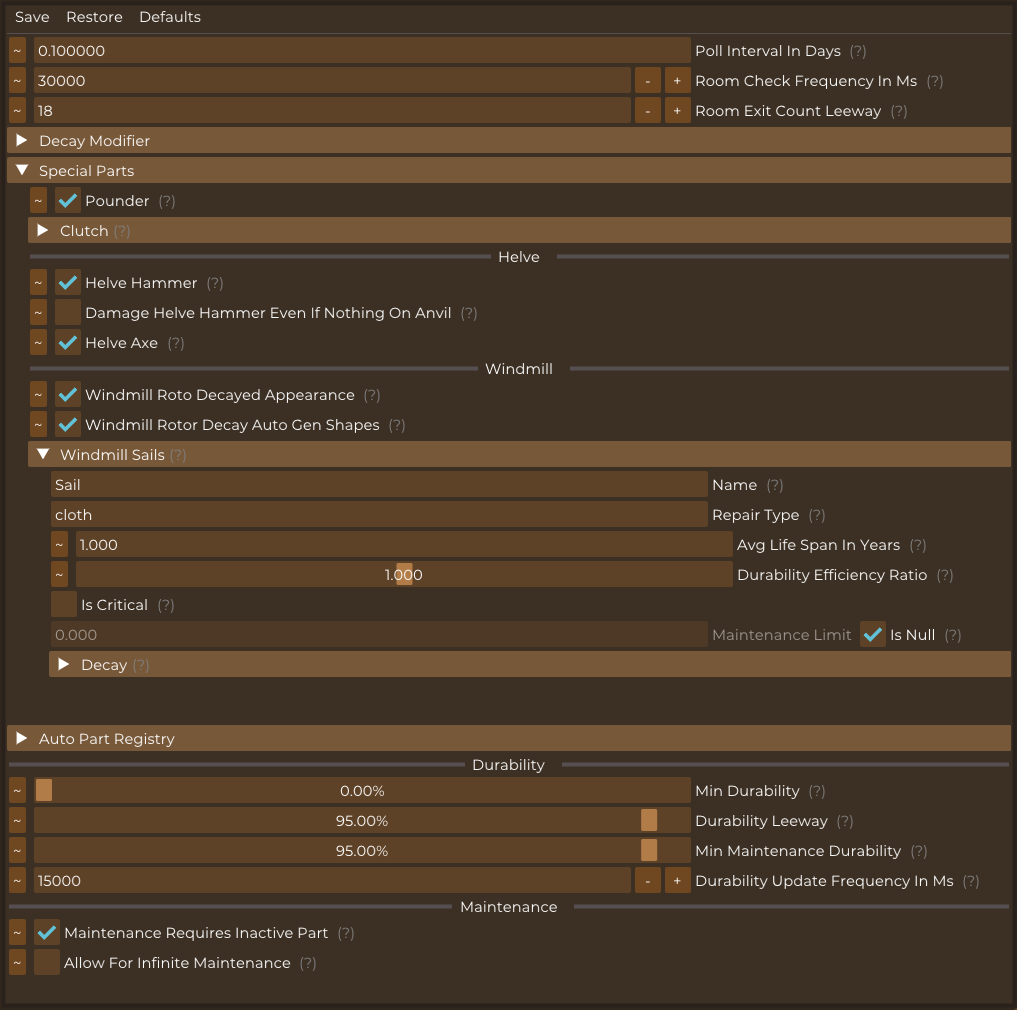Click the Durability Efficiency Ratio slider
Viewport: 1017px width, 1010px height.
pos(404,574)
